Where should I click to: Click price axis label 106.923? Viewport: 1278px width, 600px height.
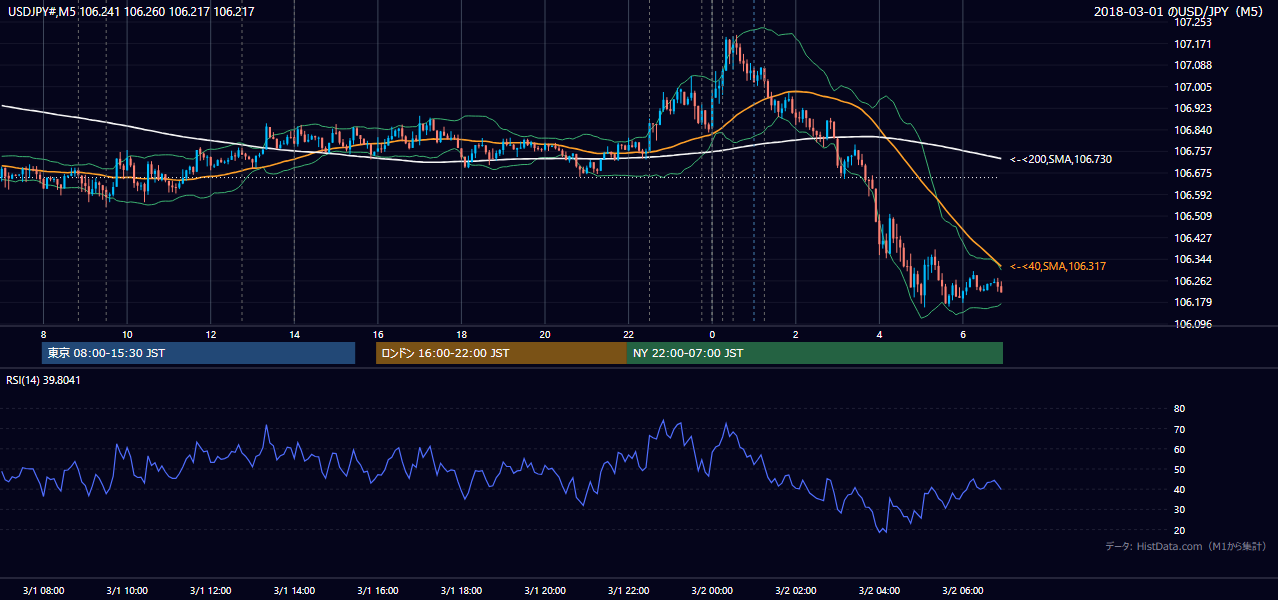click(1193, 108)
